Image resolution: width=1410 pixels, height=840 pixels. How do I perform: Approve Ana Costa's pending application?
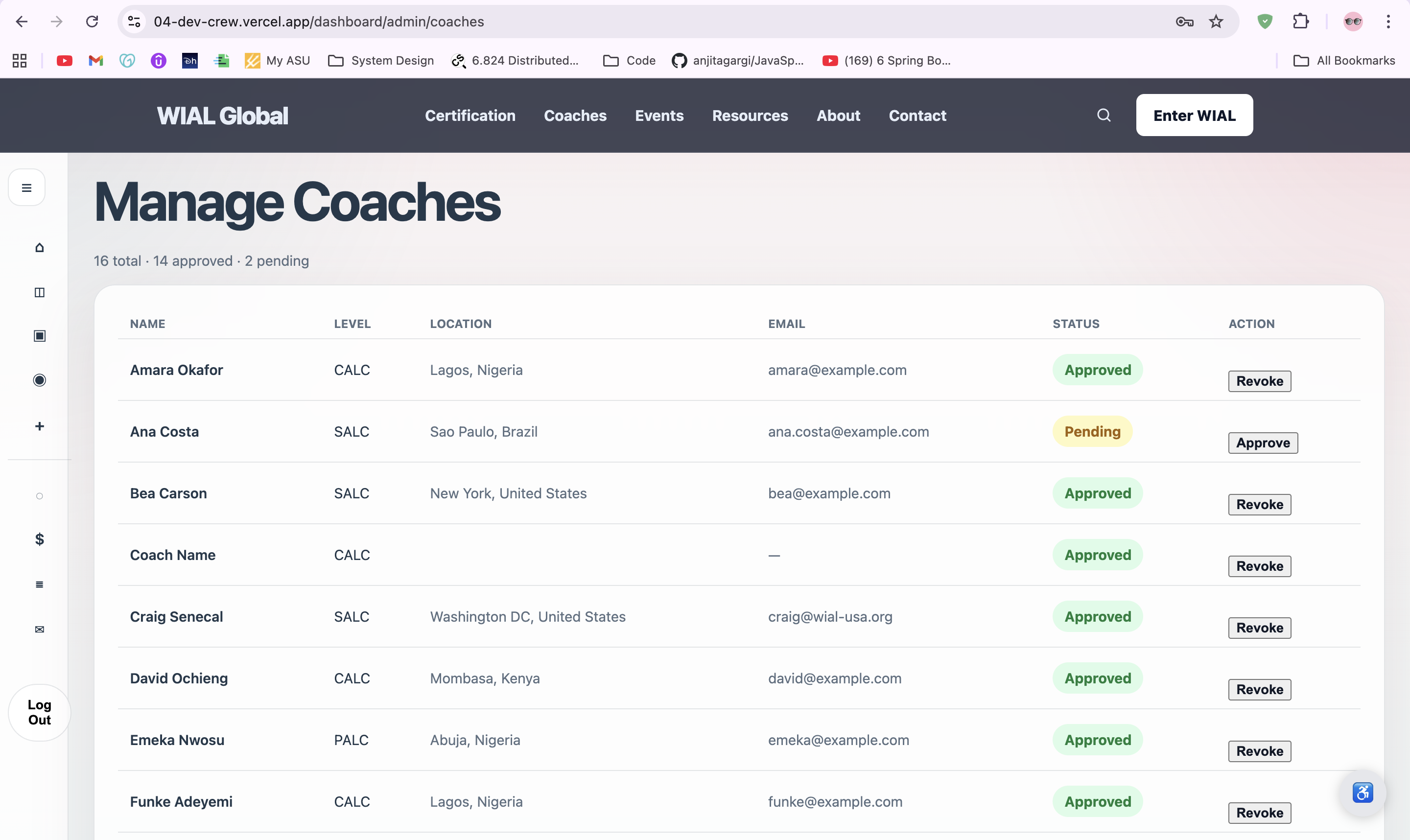(x=1262, y=443)
